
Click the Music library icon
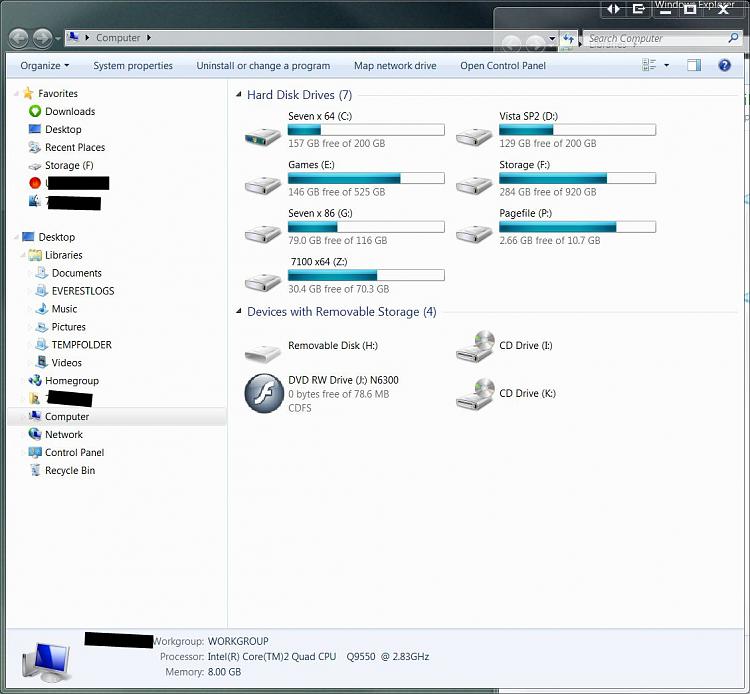pos(42,308)
